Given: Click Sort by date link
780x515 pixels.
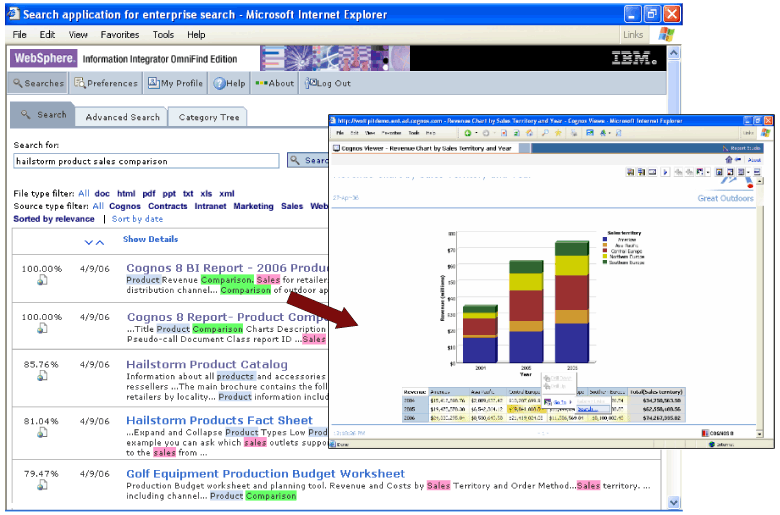Looking at the screenshot, I should pyautogui.click(x=137, y=219).
